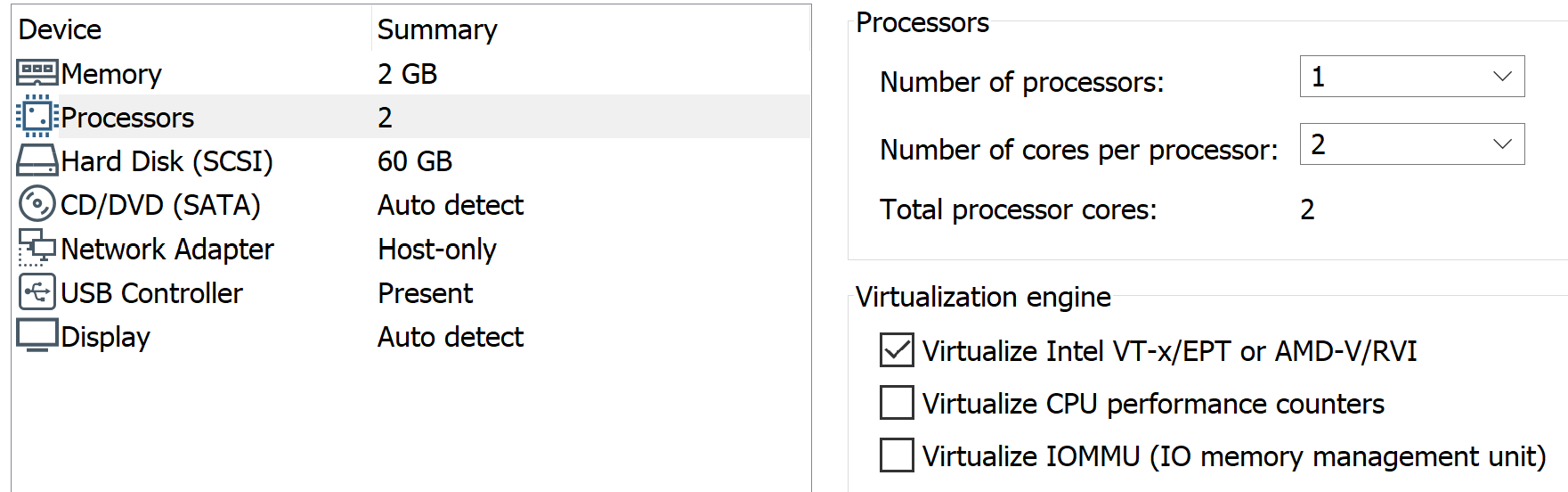The width and height of the screenshot is (1568, 492).
Task: Click the Summary column header
Action: coord(437,29)
